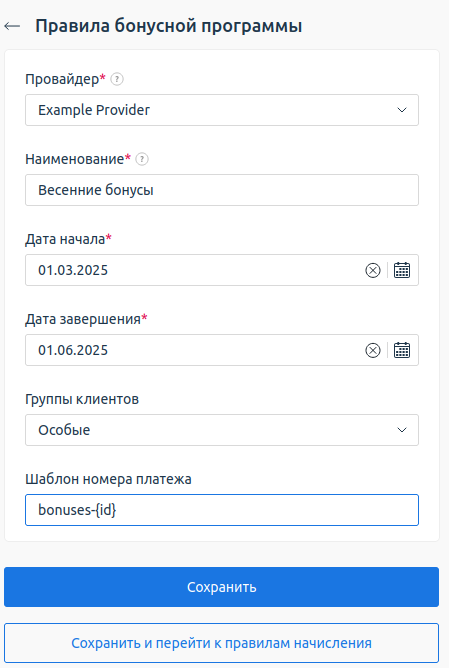Expand the Группы клиентов dropdown chevron
Viewport: 449px width, 668px height.
[402, 430]
